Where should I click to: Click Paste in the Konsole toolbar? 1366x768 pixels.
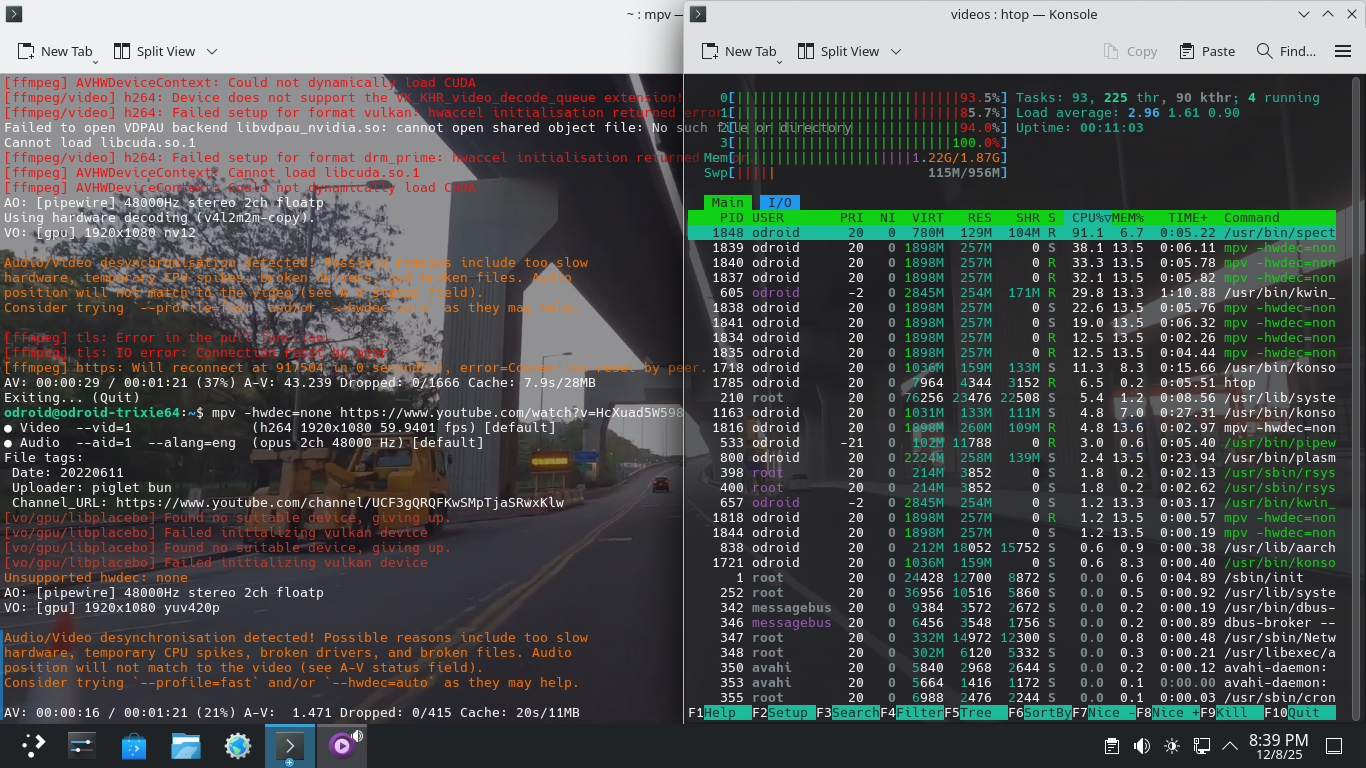(1207, 51)
